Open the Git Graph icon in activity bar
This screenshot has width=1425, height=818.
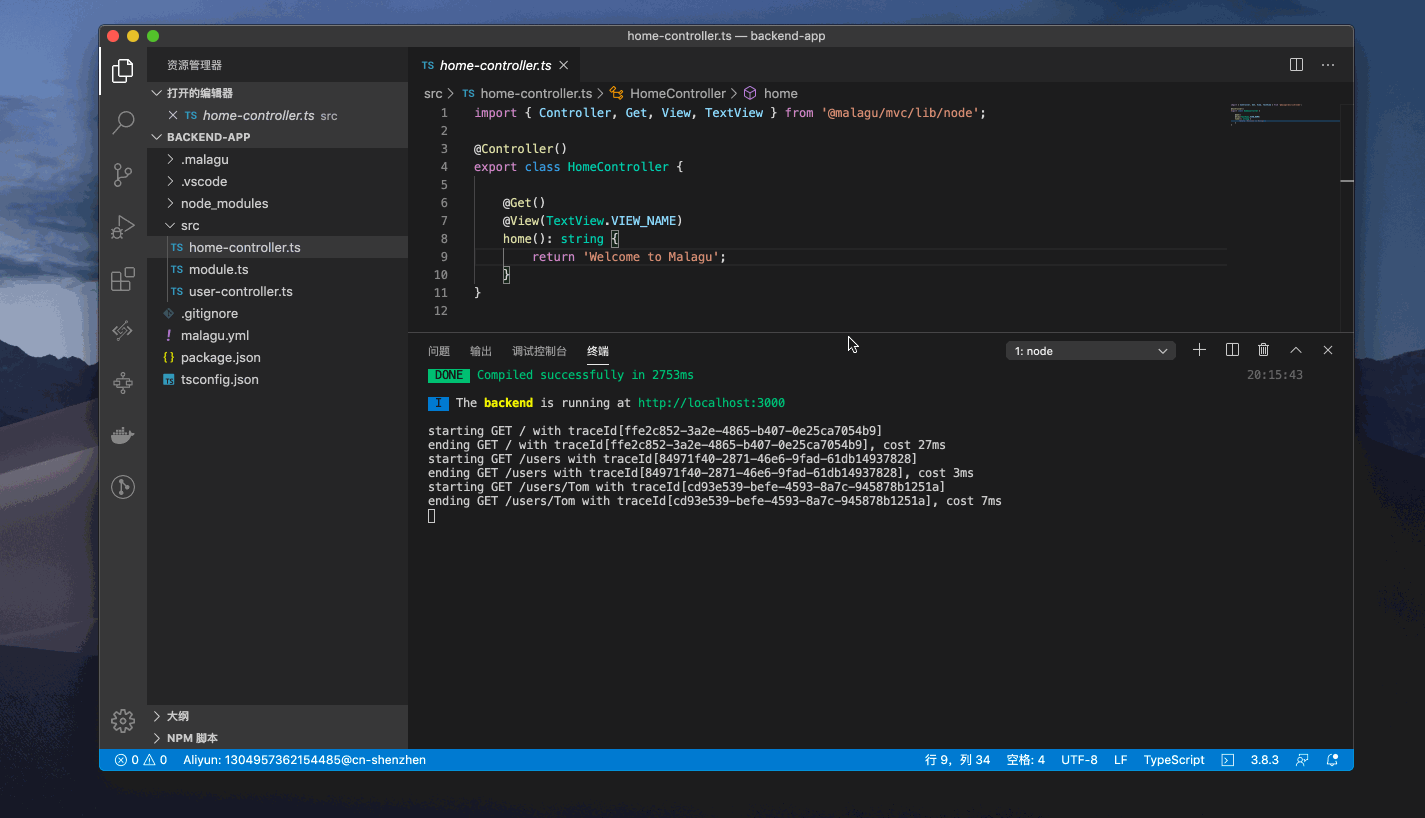tap(123, 487)
